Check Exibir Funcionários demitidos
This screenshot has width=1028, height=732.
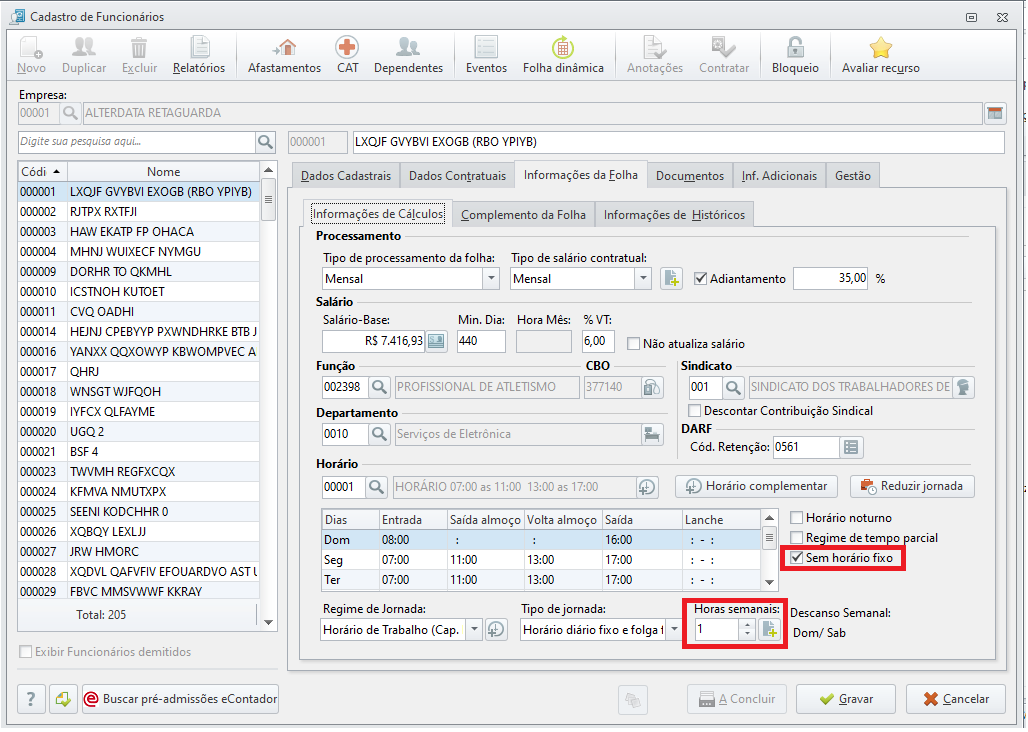coord(26,652)
